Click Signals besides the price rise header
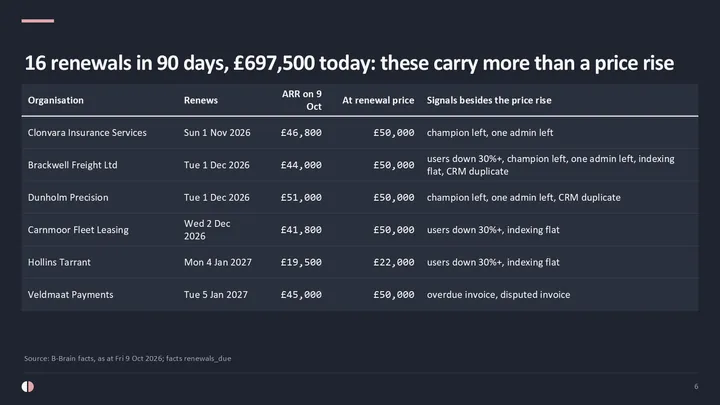The image size is (720, 405). [x=489, y=100]
